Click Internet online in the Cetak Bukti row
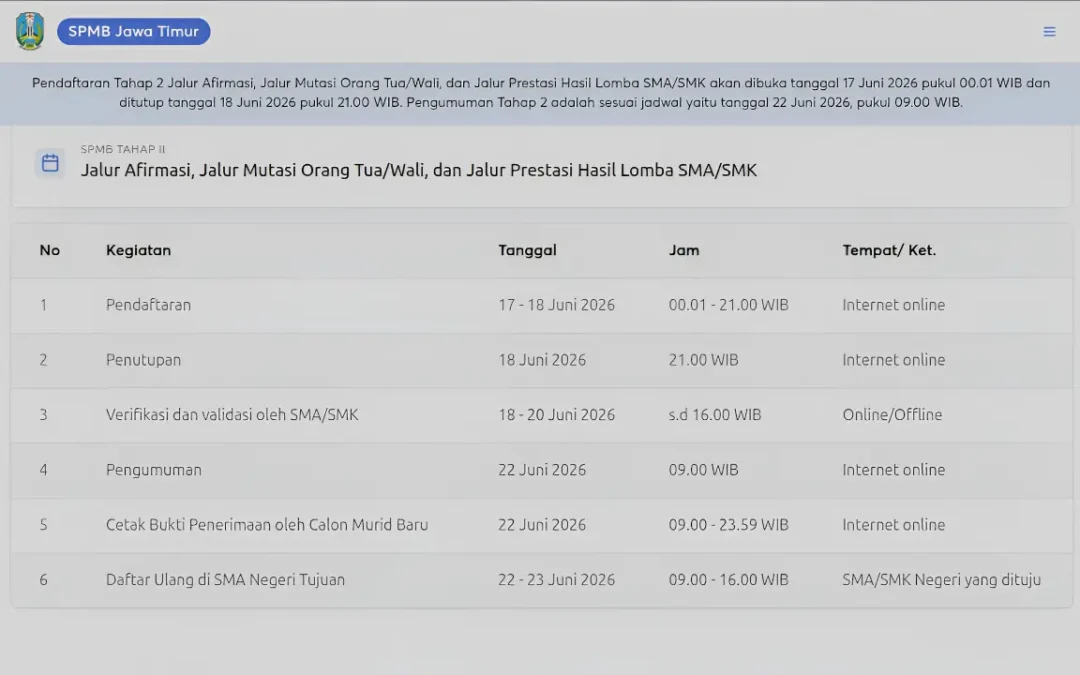 (x=893, y=525)
